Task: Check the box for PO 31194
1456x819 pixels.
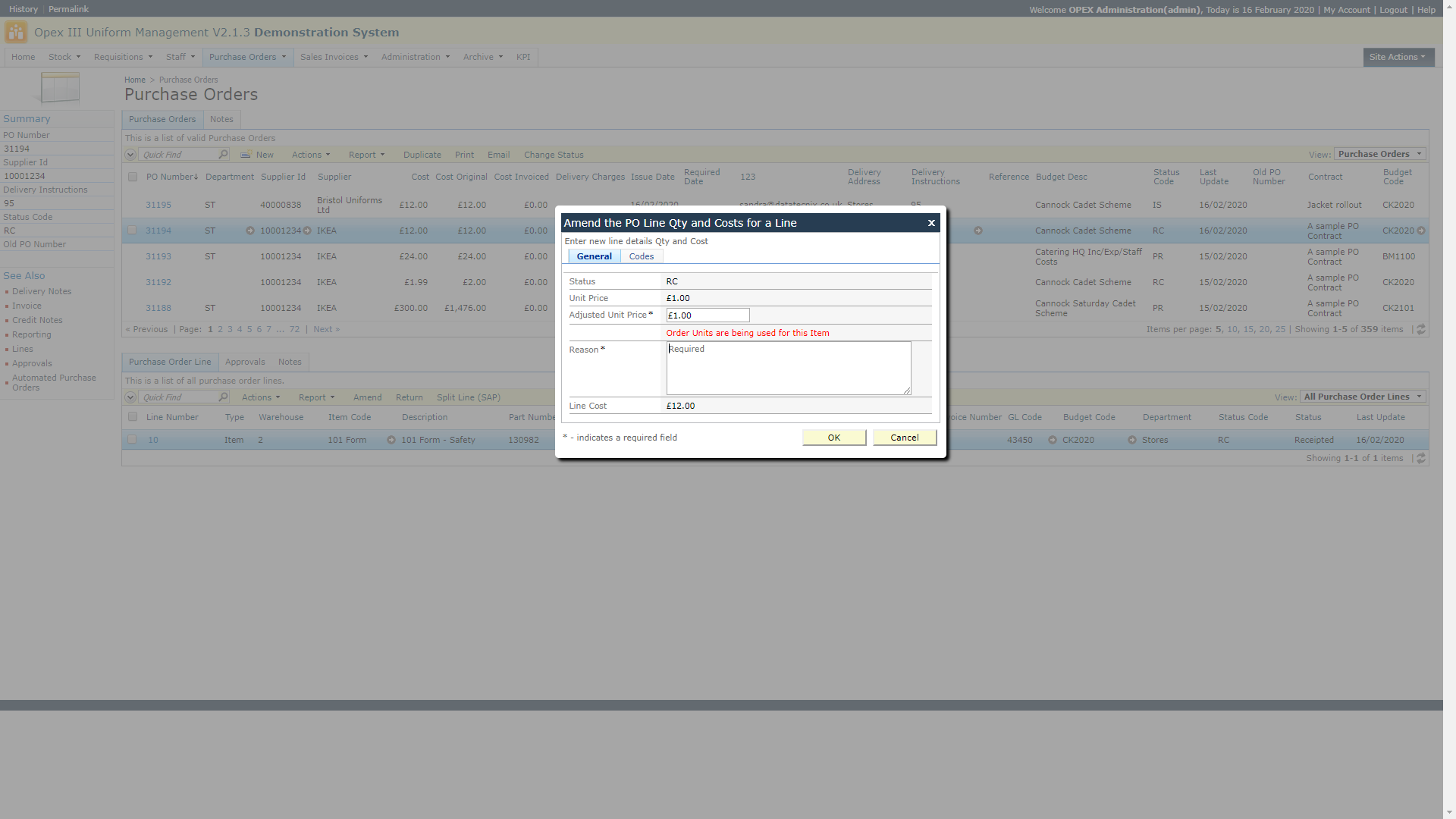Action: pos(133,231)
